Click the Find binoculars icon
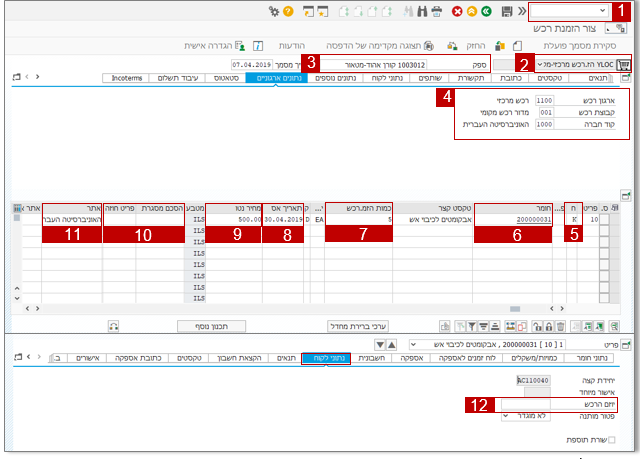The height and width of the screenshot is (459, 640). [422, 11]
